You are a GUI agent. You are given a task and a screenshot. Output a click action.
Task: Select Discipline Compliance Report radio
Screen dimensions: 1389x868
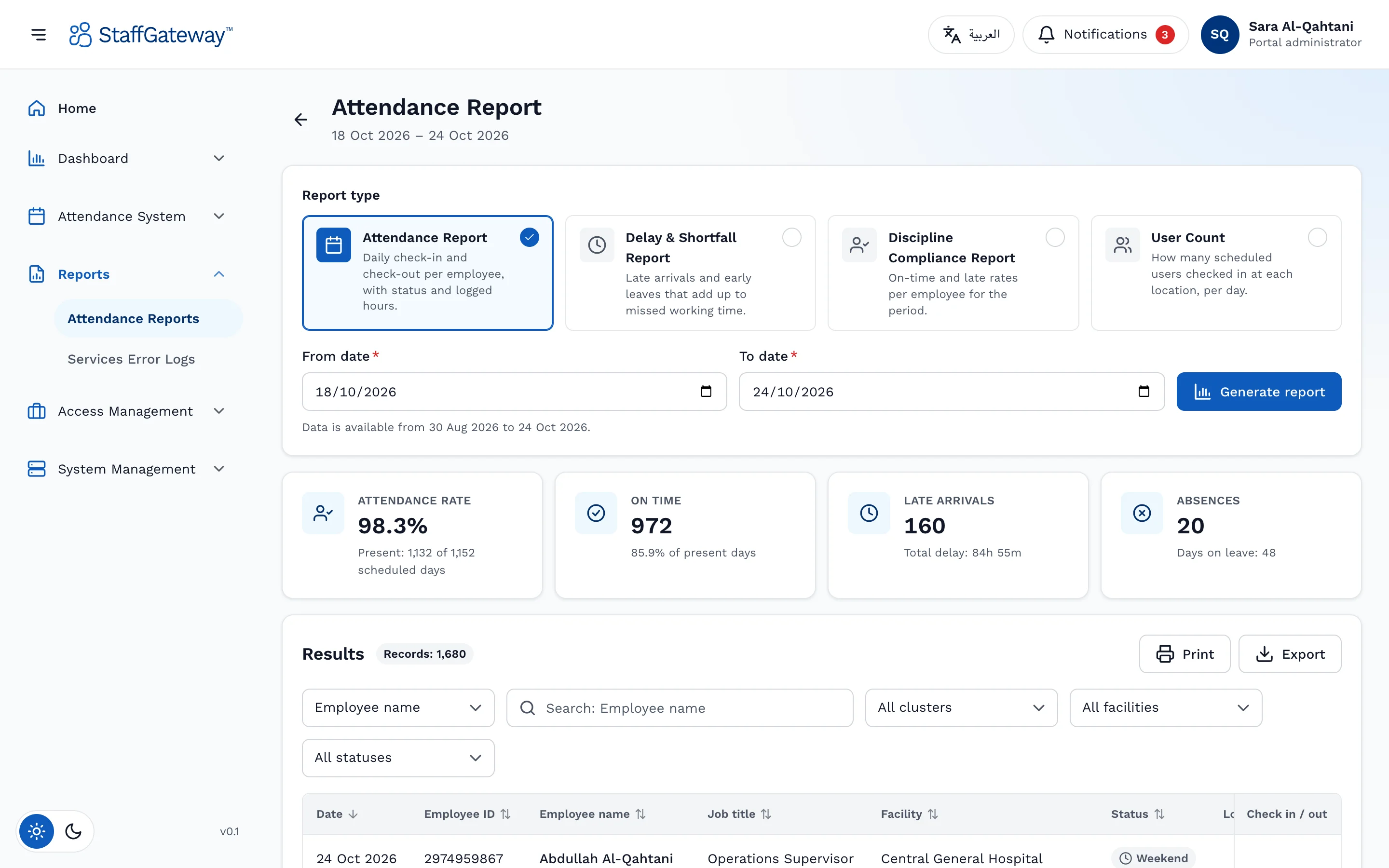tap(1055, 237)
